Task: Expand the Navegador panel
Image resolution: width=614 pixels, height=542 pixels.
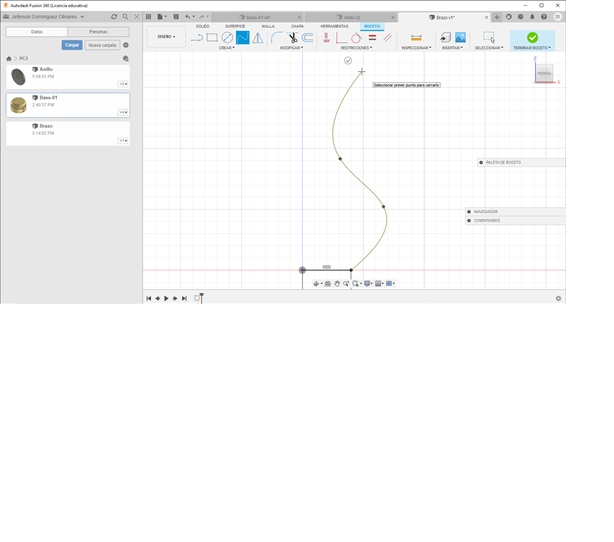Action: pos(469,212)
